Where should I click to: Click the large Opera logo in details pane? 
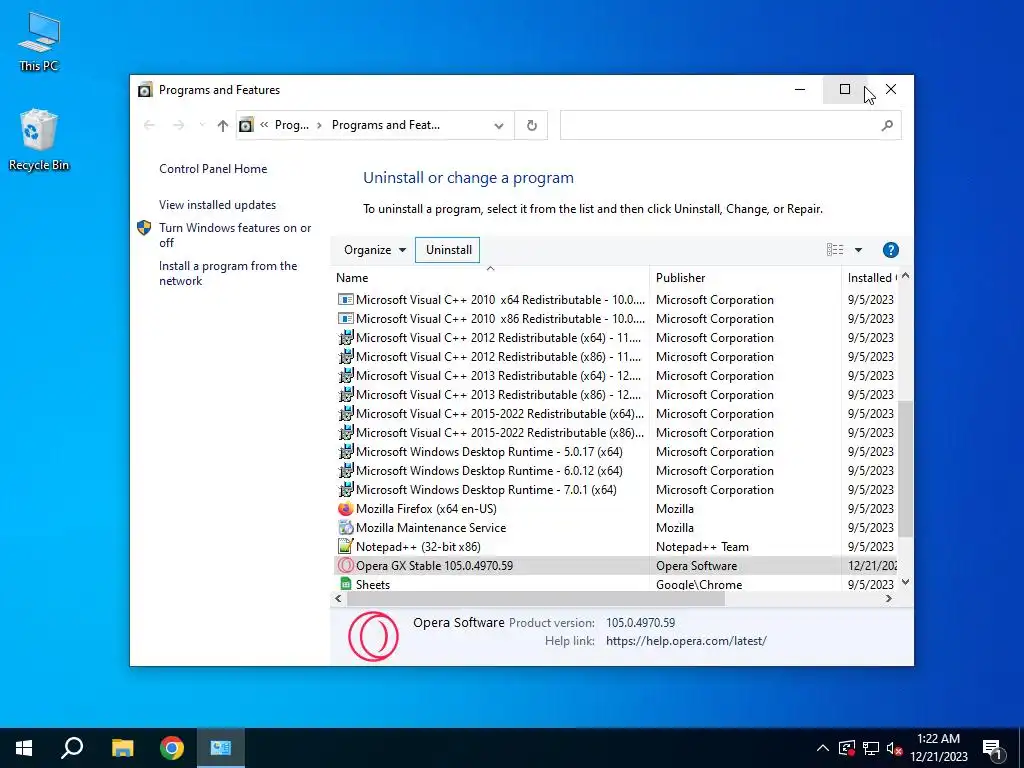[x=373, y=636]
